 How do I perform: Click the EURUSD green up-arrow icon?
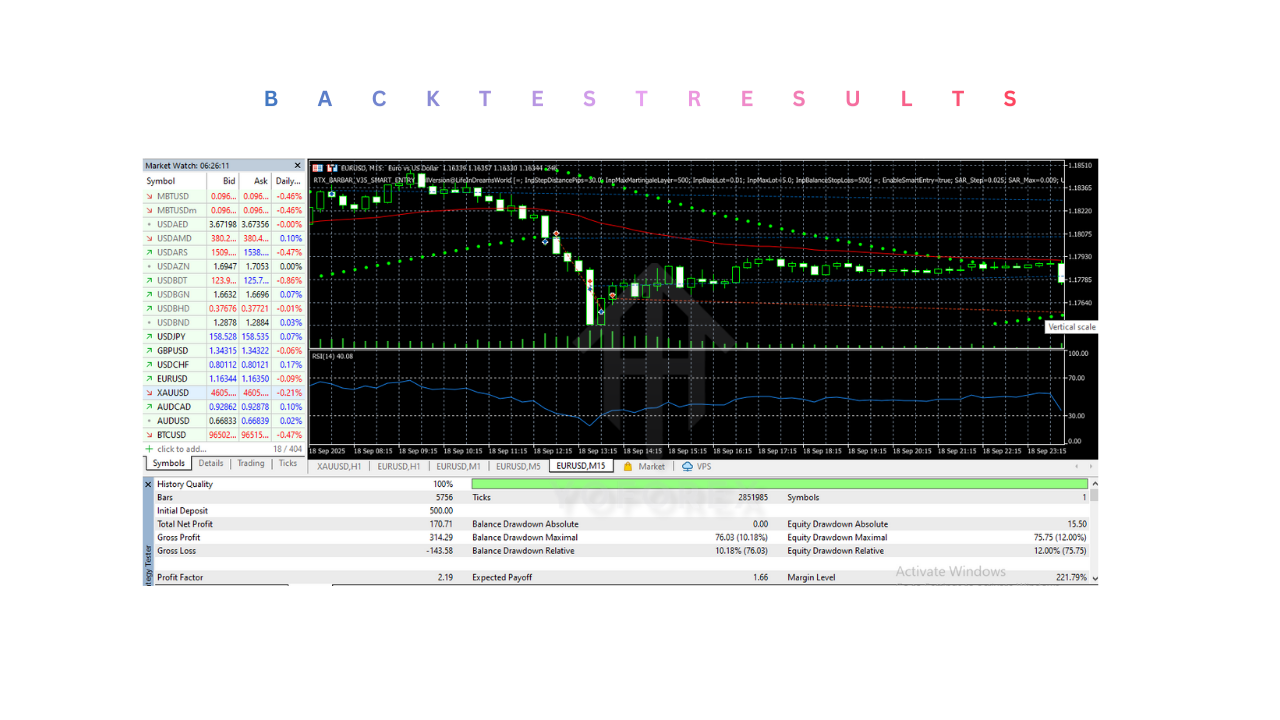click(150, 379)
